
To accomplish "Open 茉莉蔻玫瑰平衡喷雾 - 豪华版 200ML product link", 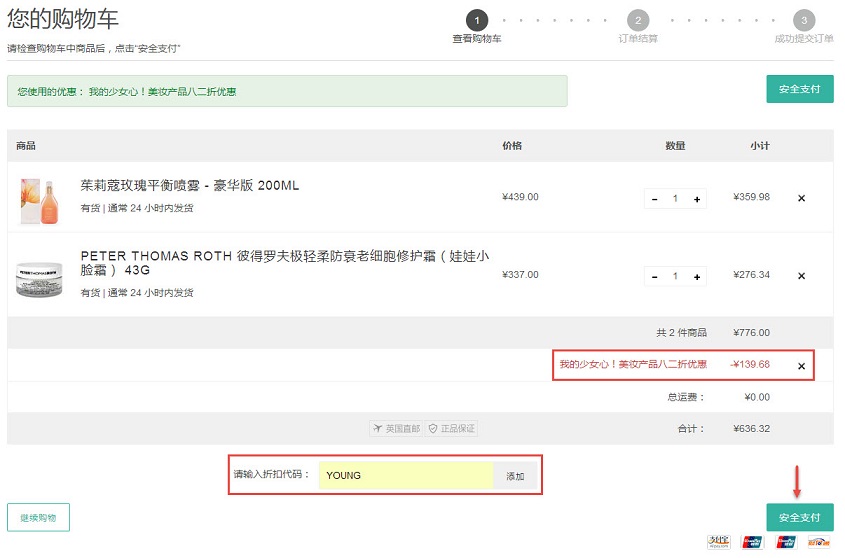I will (190, 185).
